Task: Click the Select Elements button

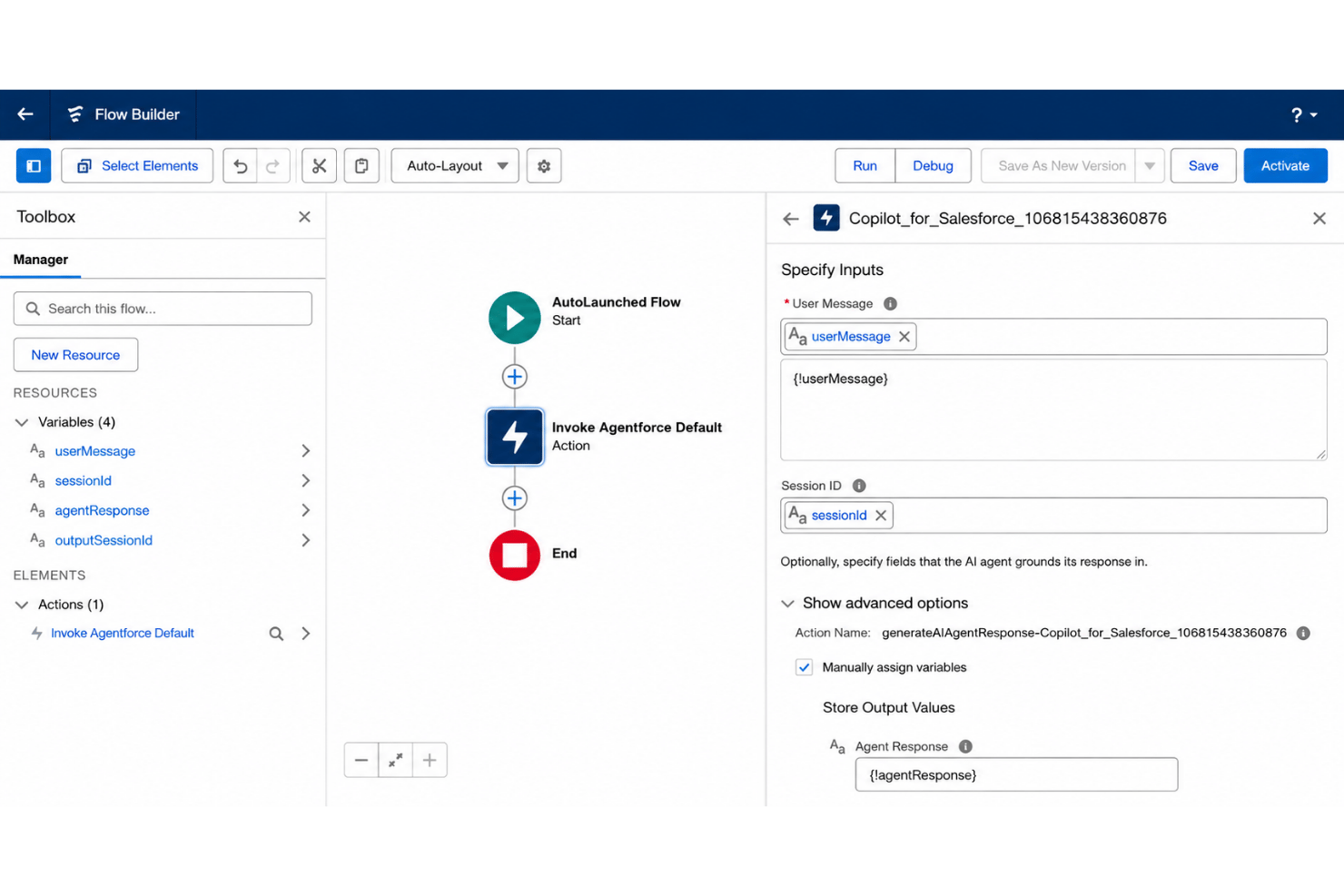Action: click(137, 166)
